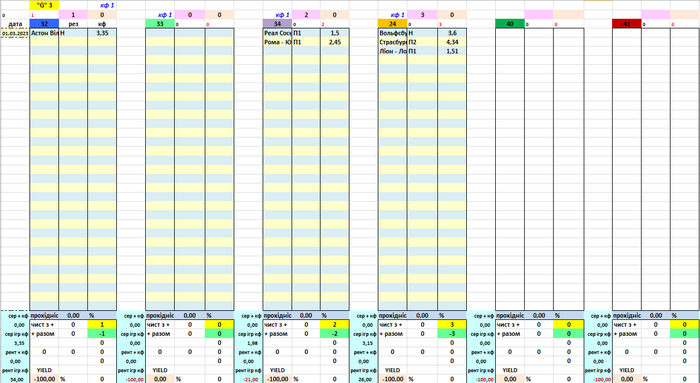
Task: Click result 'П1' in the Рома row
Action: coord(306,42)
